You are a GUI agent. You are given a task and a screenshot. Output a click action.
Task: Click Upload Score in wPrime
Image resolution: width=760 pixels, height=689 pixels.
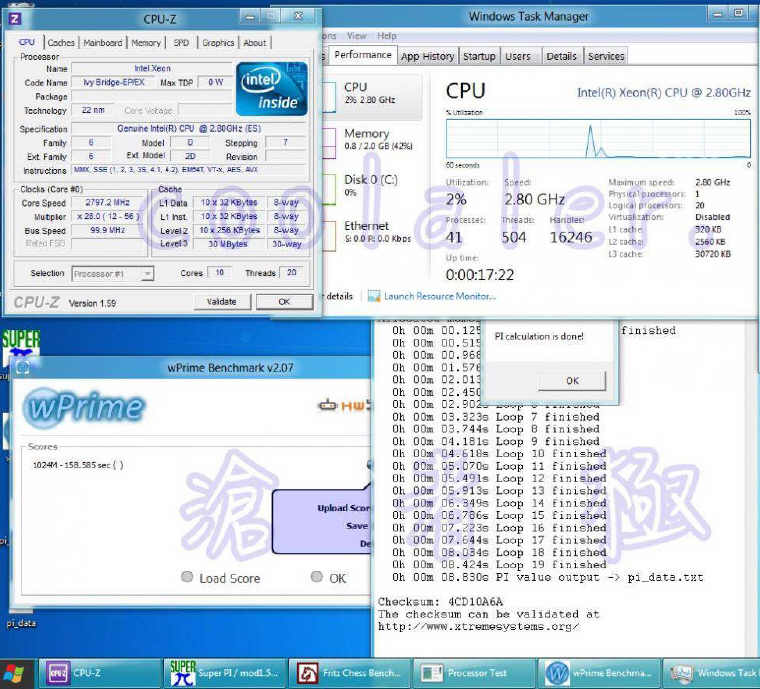pyautogui.click(x=344, y=508)
